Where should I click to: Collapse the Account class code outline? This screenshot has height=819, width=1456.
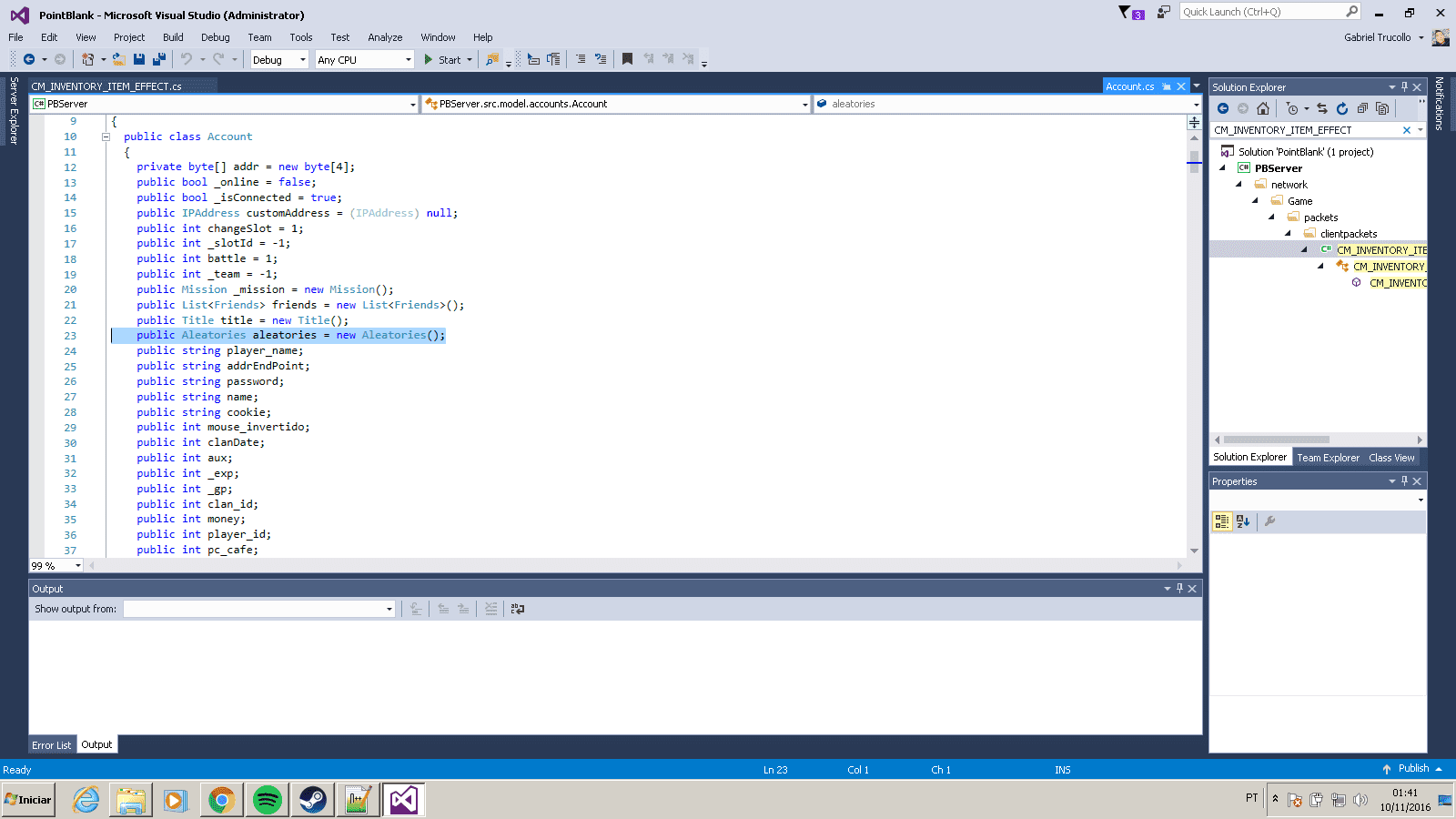[x=106, y=136]
